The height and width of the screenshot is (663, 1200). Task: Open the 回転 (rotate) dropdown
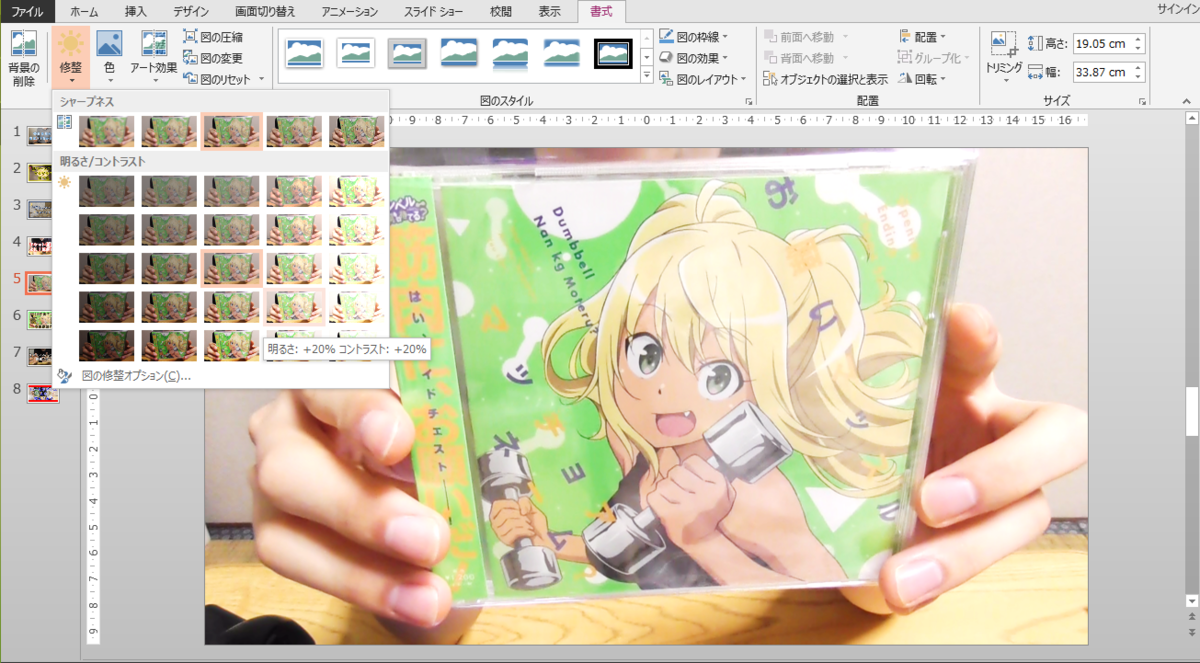click(x=921, y=79)
